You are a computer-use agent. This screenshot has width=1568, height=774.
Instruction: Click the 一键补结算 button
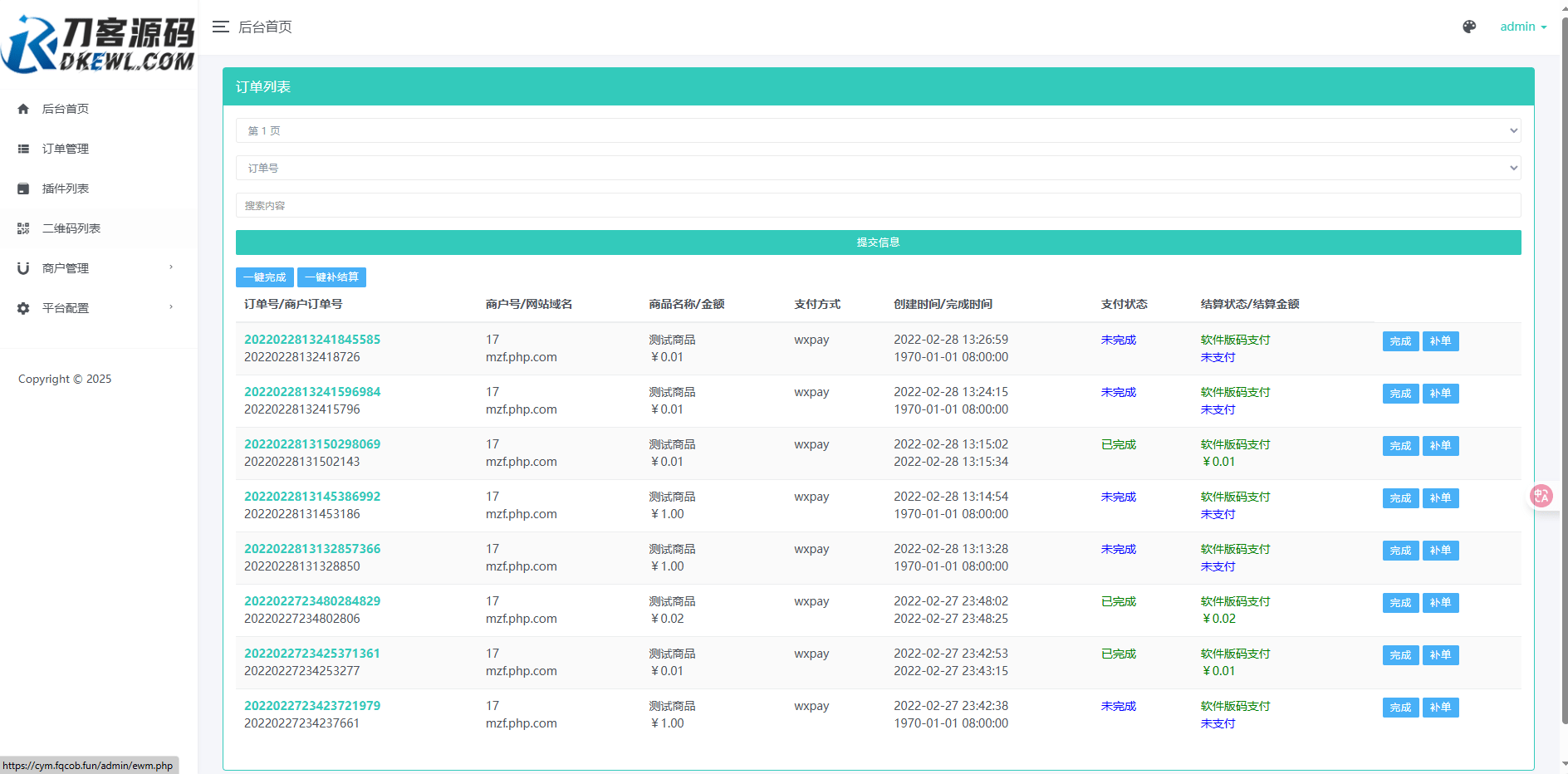point(331,277)
